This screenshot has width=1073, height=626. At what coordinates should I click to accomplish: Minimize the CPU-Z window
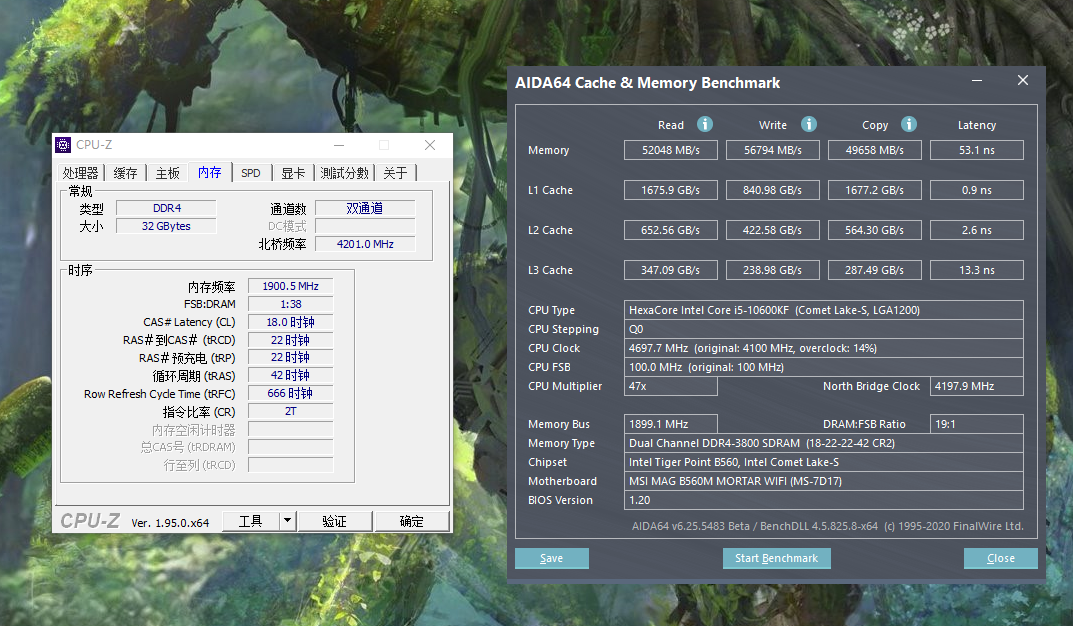point(339,145)
